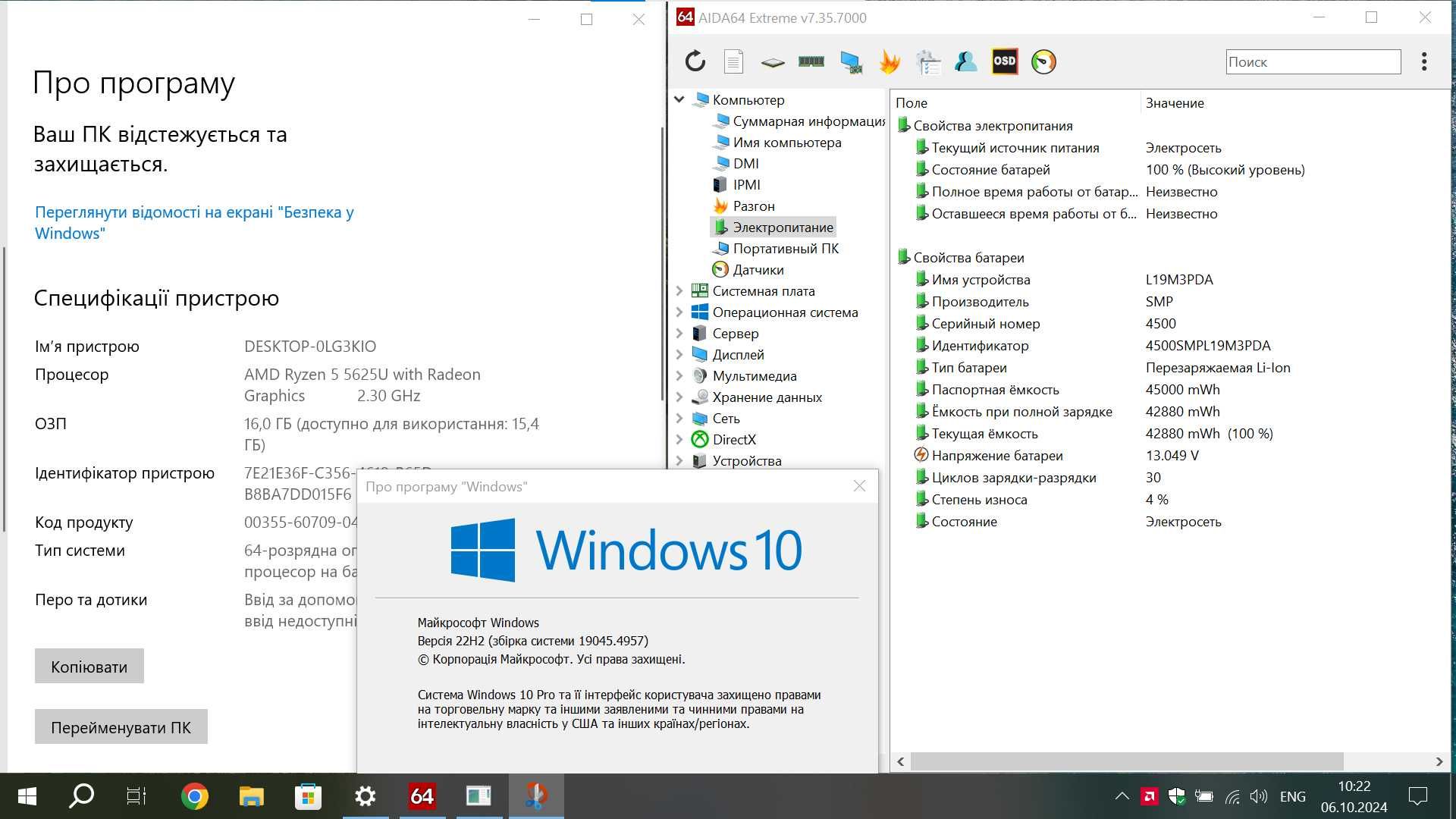The image size is (1456, 819).
Task: Show hidden tray icons chevron
Action: coord(1122,796)
